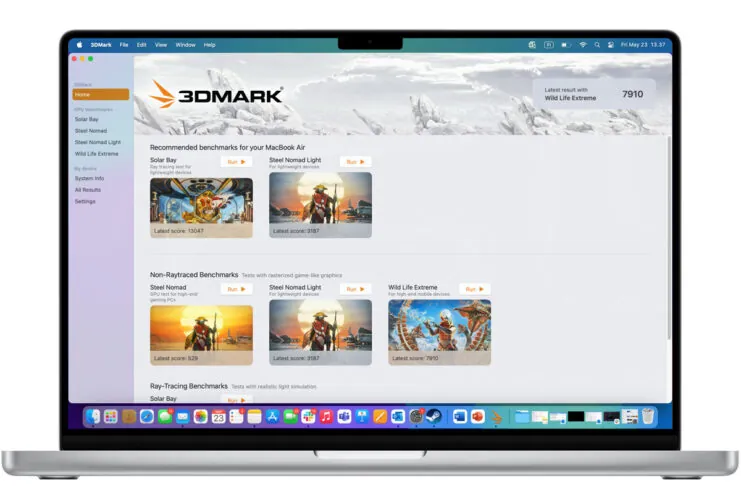Open the Trash in the Dock
741x486 pixels.
click(x=648, y=417)
